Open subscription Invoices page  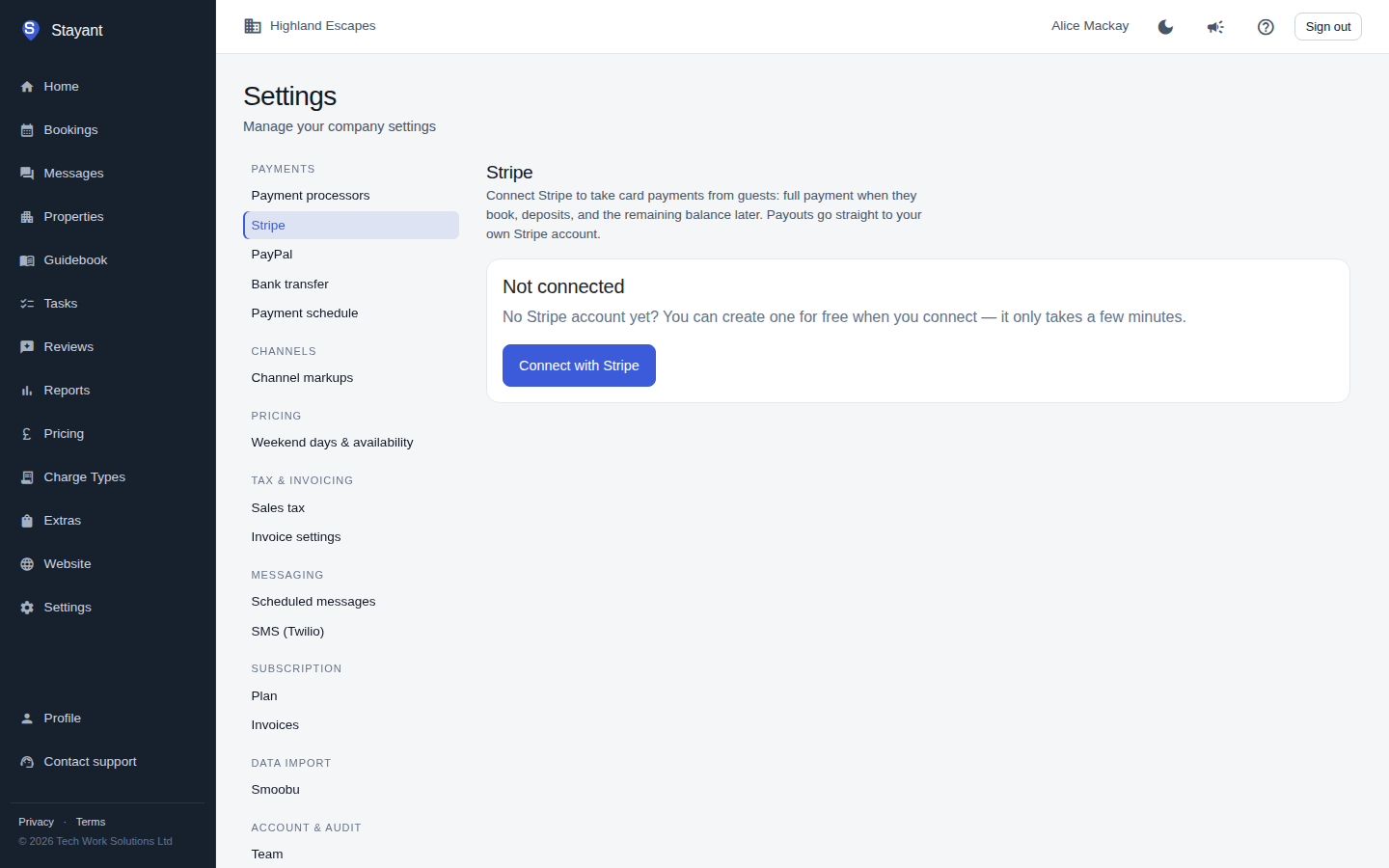pos(351,725)
